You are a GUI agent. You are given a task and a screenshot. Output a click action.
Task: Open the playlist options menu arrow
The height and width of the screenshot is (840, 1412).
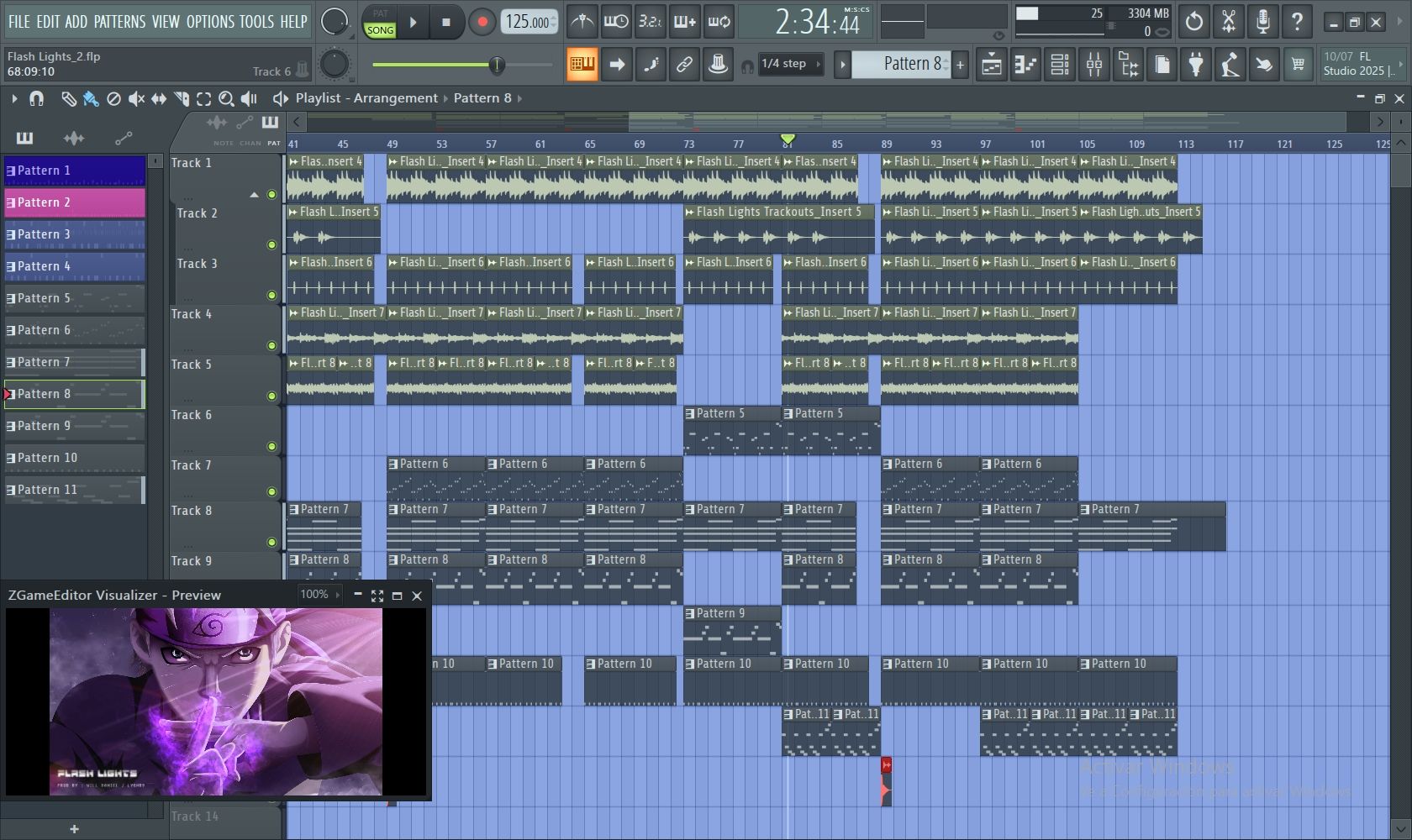click(14, 99)
